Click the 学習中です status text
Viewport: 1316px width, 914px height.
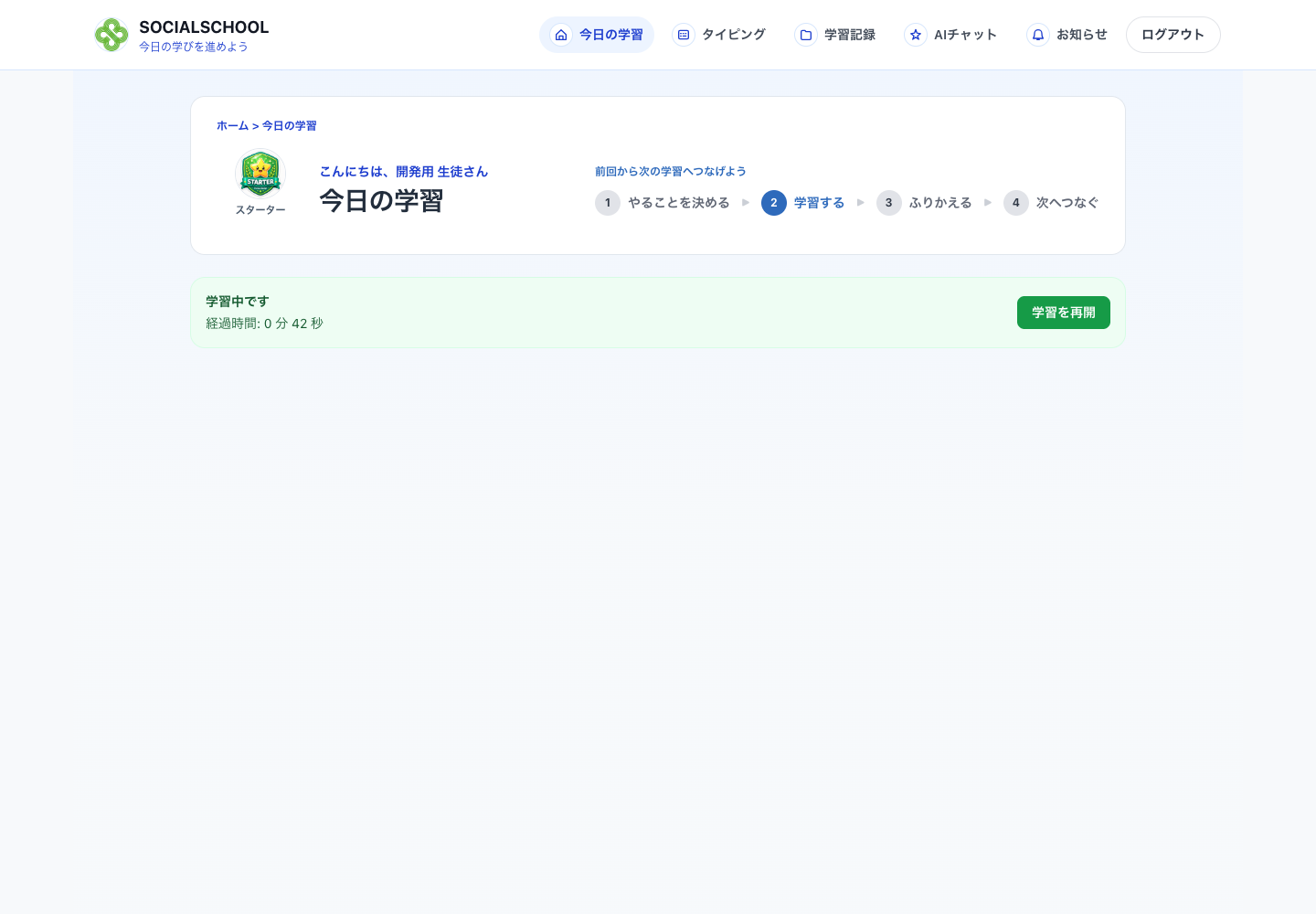[x=238, y=302]
